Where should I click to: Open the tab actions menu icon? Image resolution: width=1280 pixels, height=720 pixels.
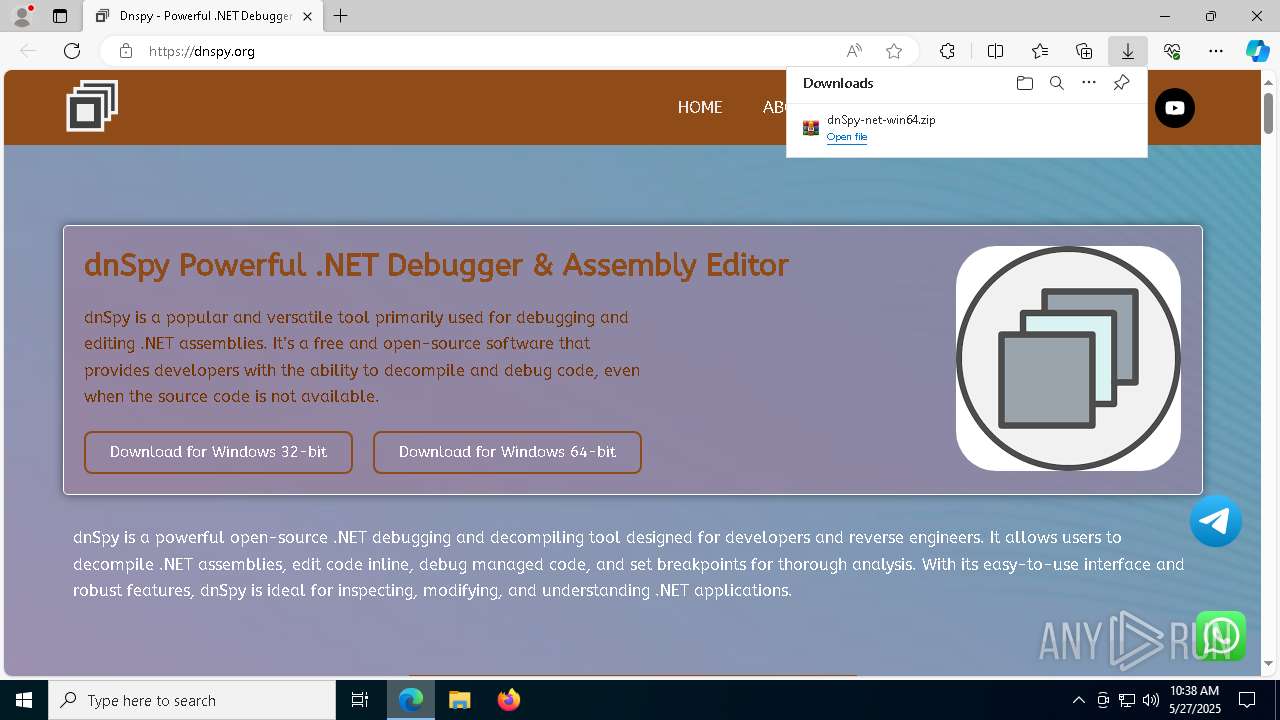(x=60, y=16)
